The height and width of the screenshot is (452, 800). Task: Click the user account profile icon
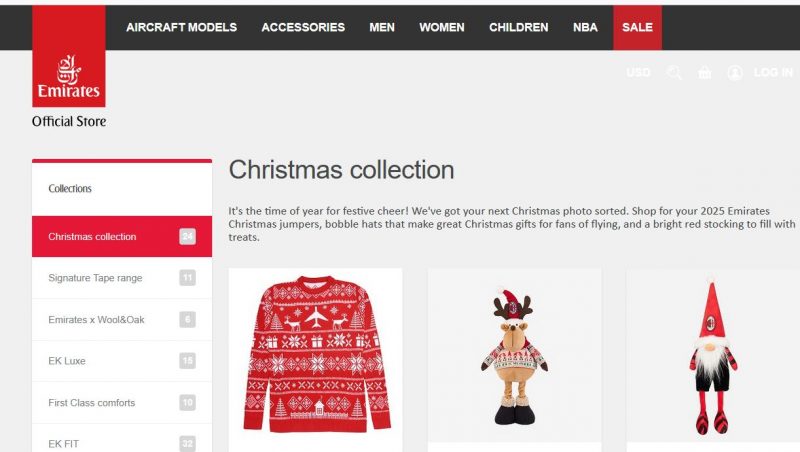pyautogui.click(x=735, y=72)
